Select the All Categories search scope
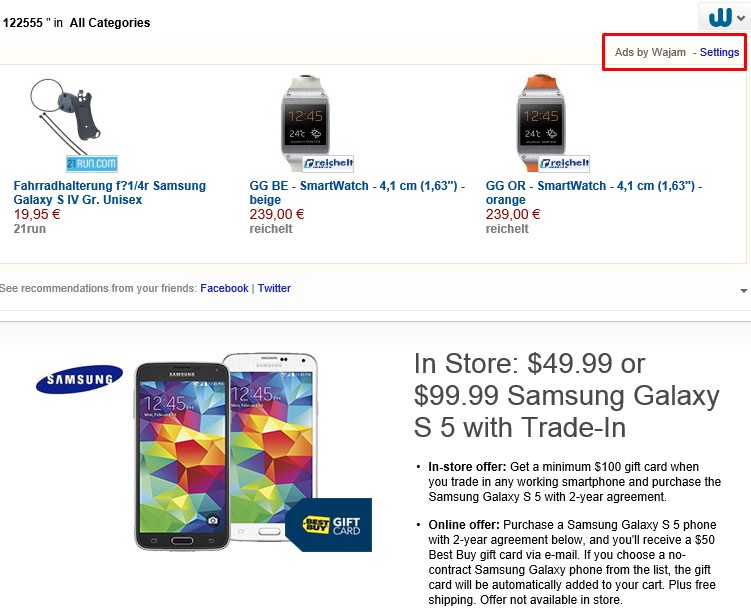 coord(110,22)
